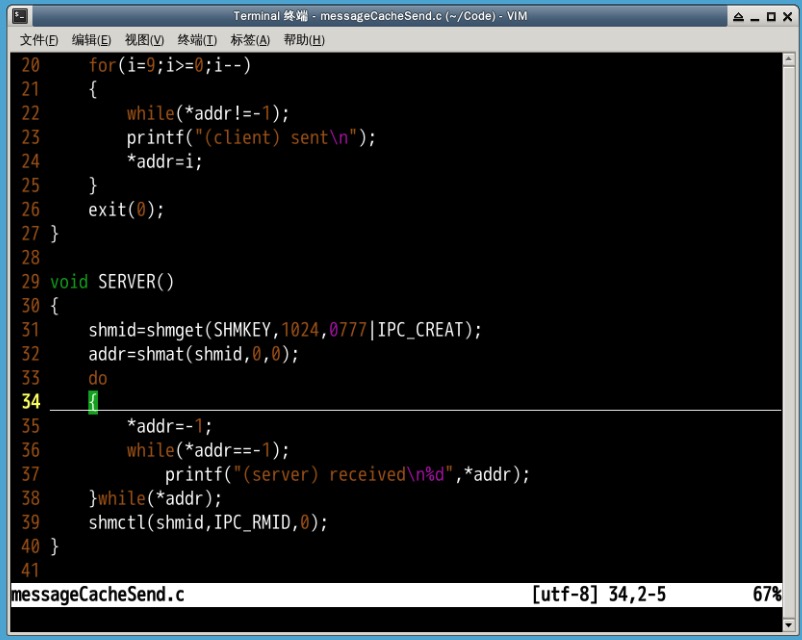Click the highlighted green brace on line 34
Screen dimensions: 802x640
(x=93, y=402)
